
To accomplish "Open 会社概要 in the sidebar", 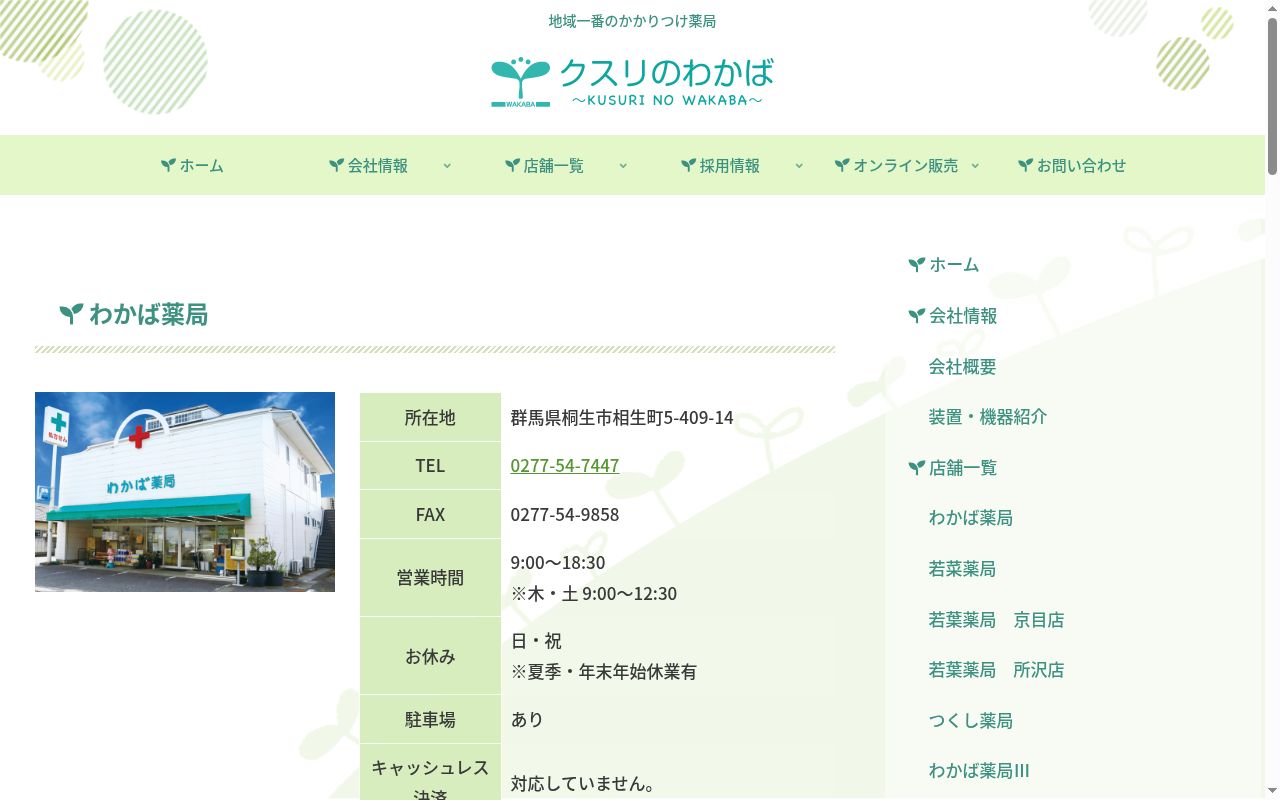I will coord(963,366).
